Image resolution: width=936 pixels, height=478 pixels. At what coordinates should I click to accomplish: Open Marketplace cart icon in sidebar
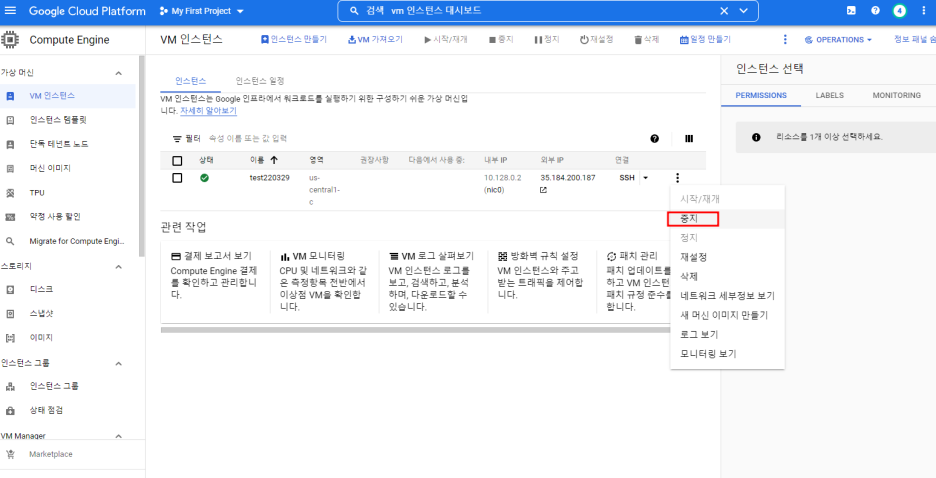click(10, 454)
